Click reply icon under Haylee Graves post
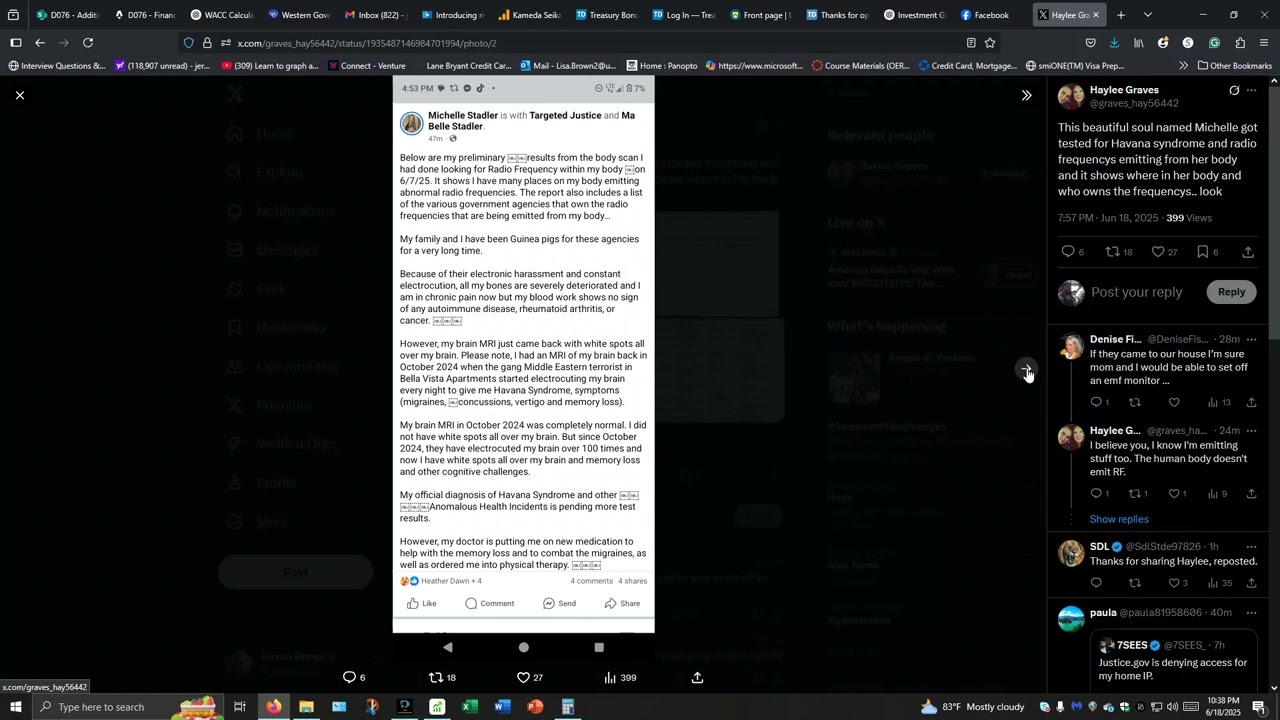This screenshot has height=720, width=1280. [x=1068, y=252]
